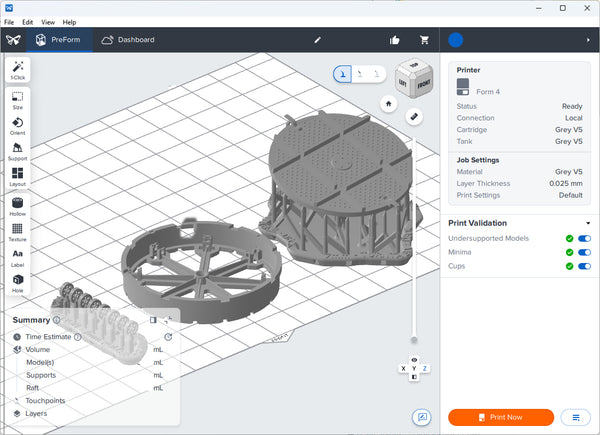The height and width of the screenshot is (435, 600).
Task: Expand the user account panel arrow
Action: coord(588,40)
